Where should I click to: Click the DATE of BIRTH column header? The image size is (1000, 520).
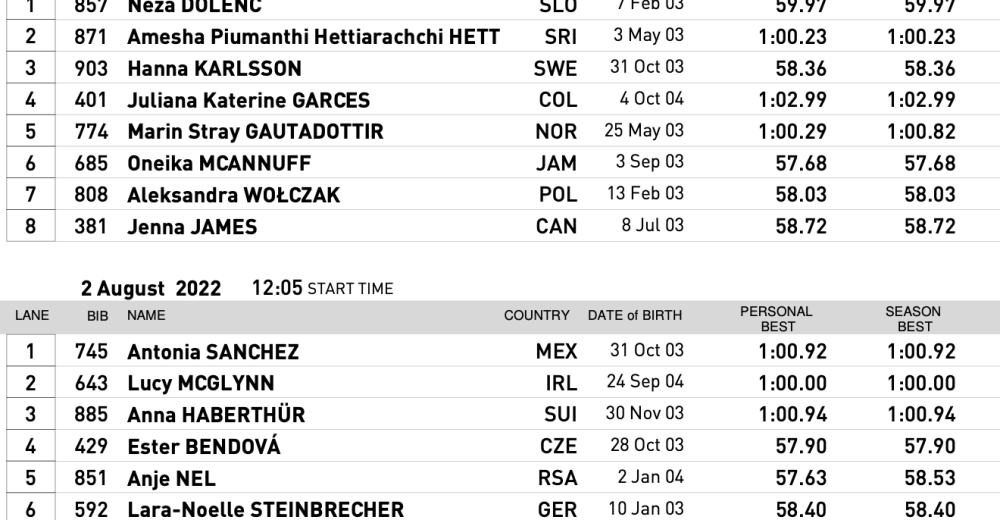635,316
